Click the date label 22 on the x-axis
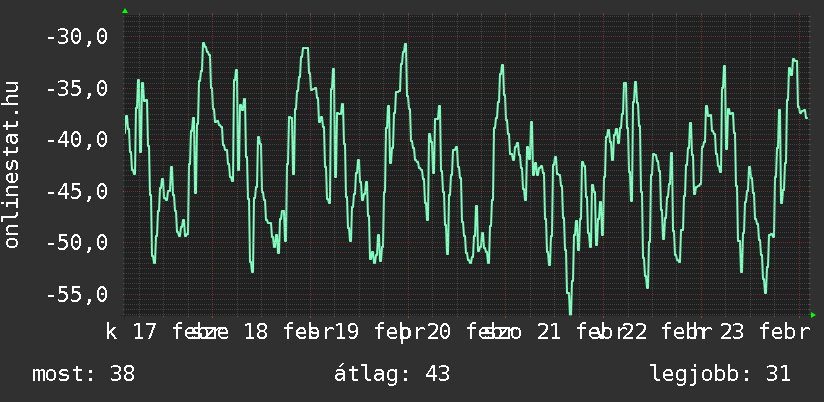This screenshot has width=824, height=402. tap(635, 332)
